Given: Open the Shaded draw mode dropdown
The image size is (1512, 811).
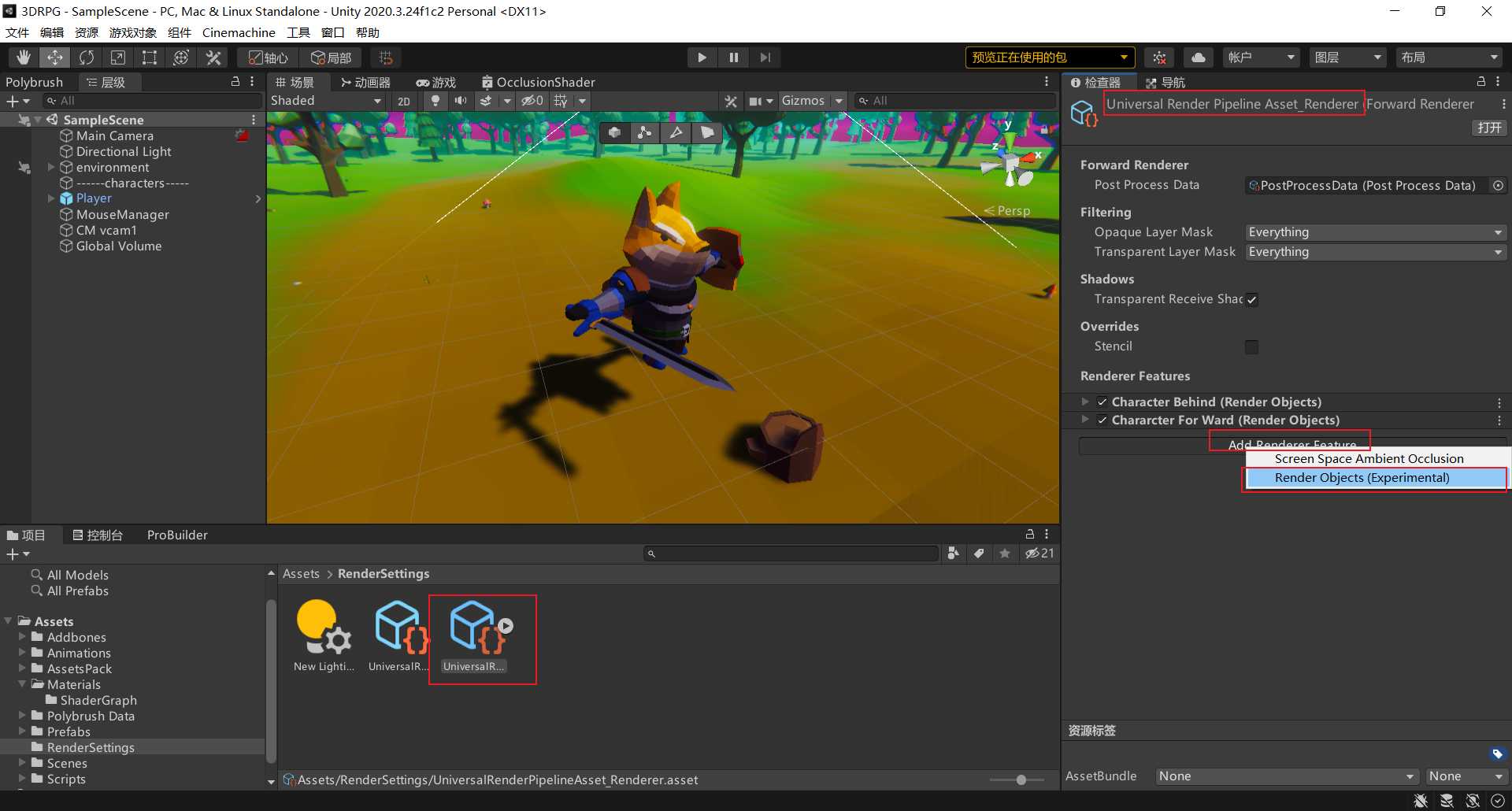Looking at the screenshot, I should [x=326, y=101].
